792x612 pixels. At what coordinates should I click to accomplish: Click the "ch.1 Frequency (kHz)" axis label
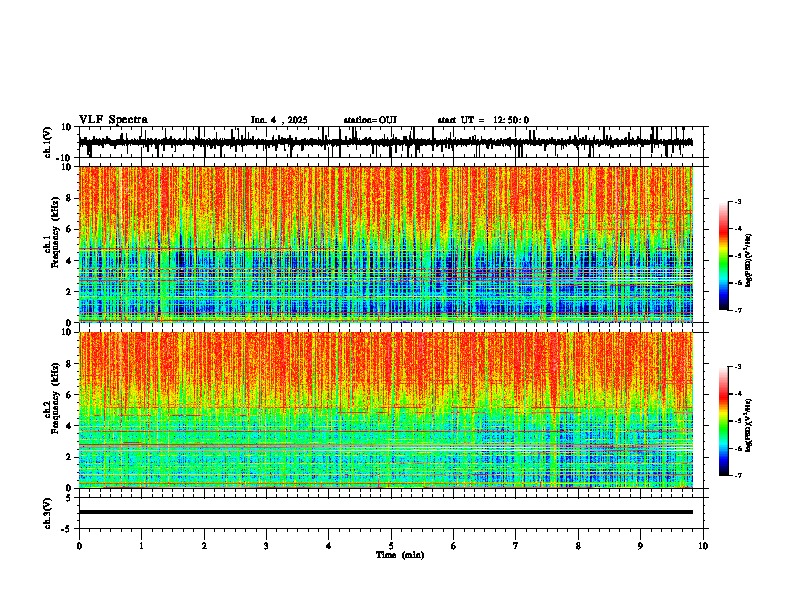[x=54, y=233]
